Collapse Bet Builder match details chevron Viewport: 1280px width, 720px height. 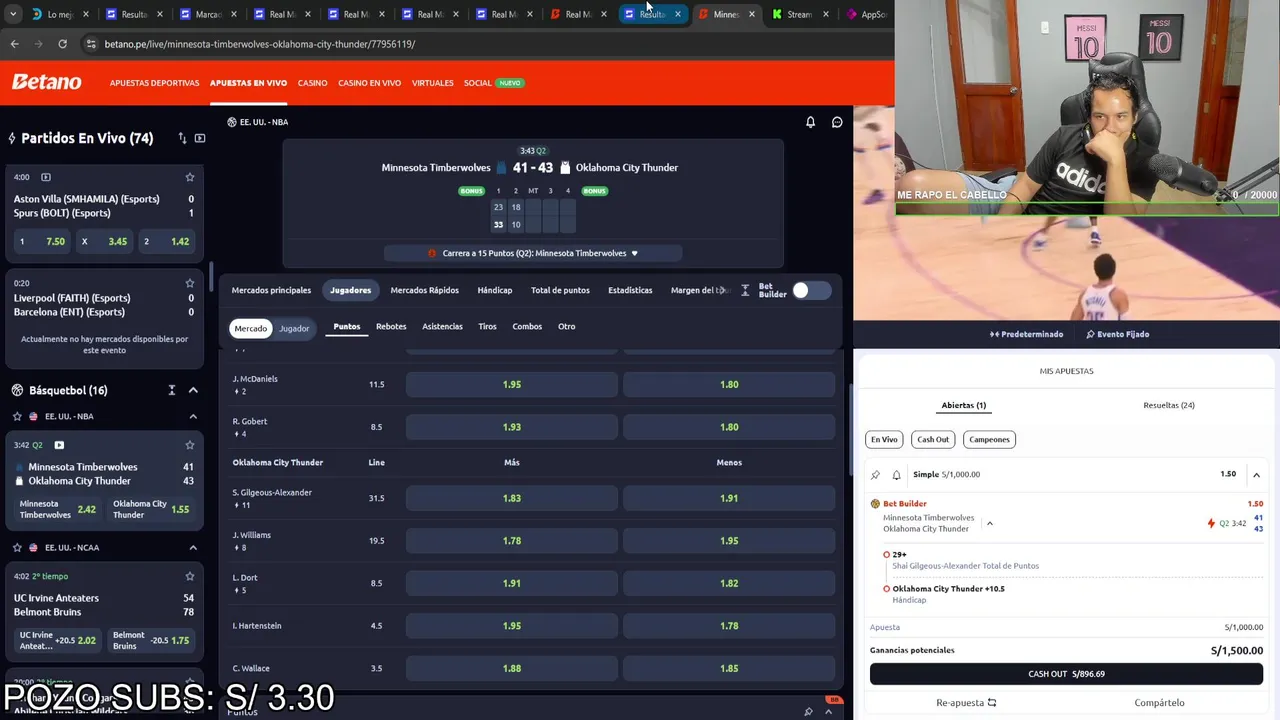989,523
